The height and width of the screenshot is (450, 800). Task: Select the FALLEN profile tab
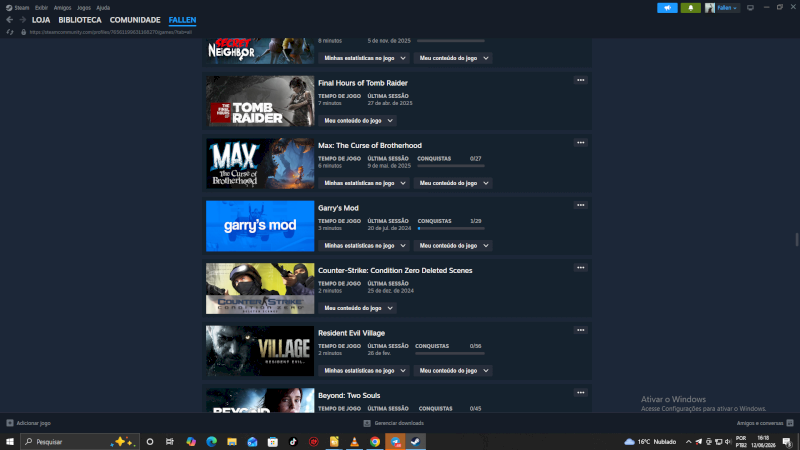[x=182, y=20]
